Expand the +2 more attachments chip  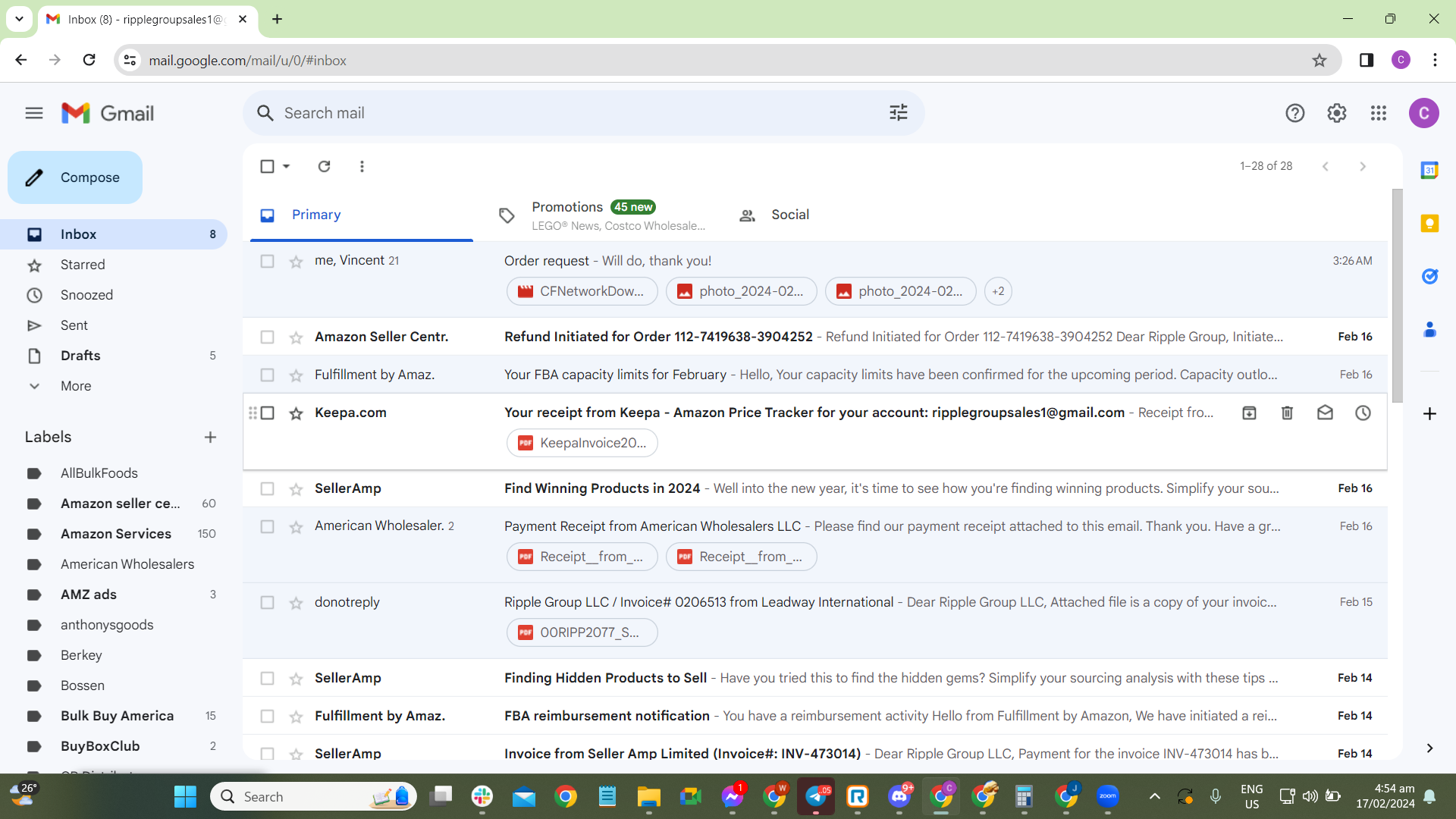pyautogui.click(x=998, y=291)
